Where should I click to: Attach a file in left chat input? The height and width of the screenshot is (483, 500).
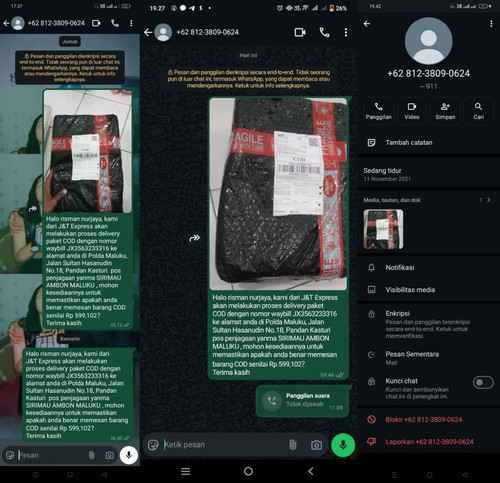coord(91,455)
